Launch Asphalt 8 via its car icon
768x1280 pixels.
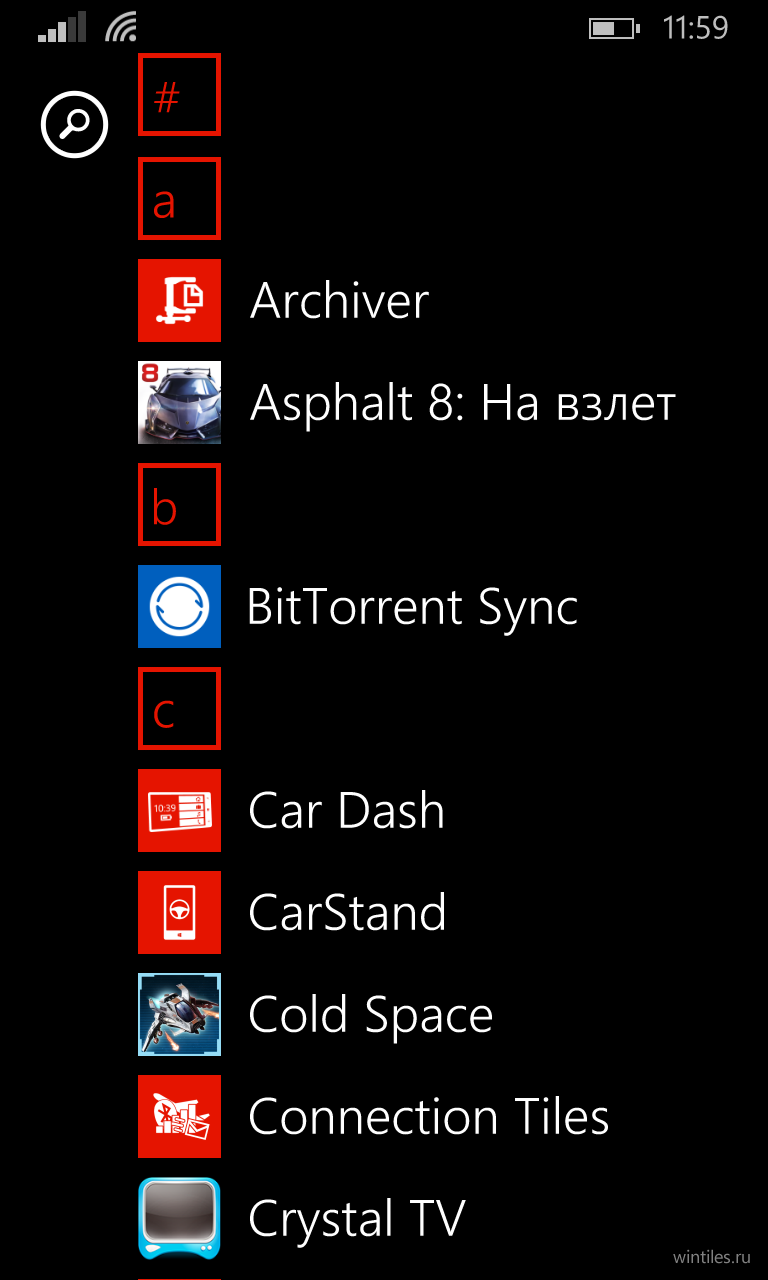tap(179, 402)
